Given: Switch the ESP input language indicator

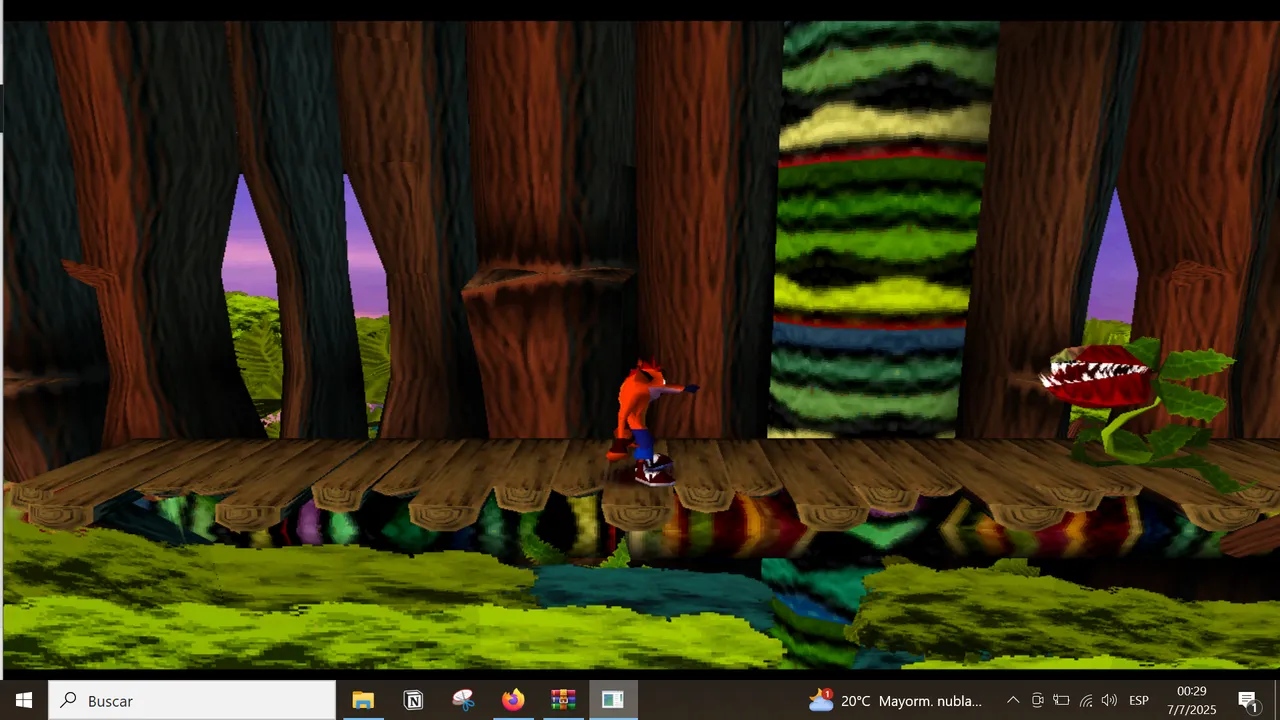Looking at the screenshot, I should 1139,700.
